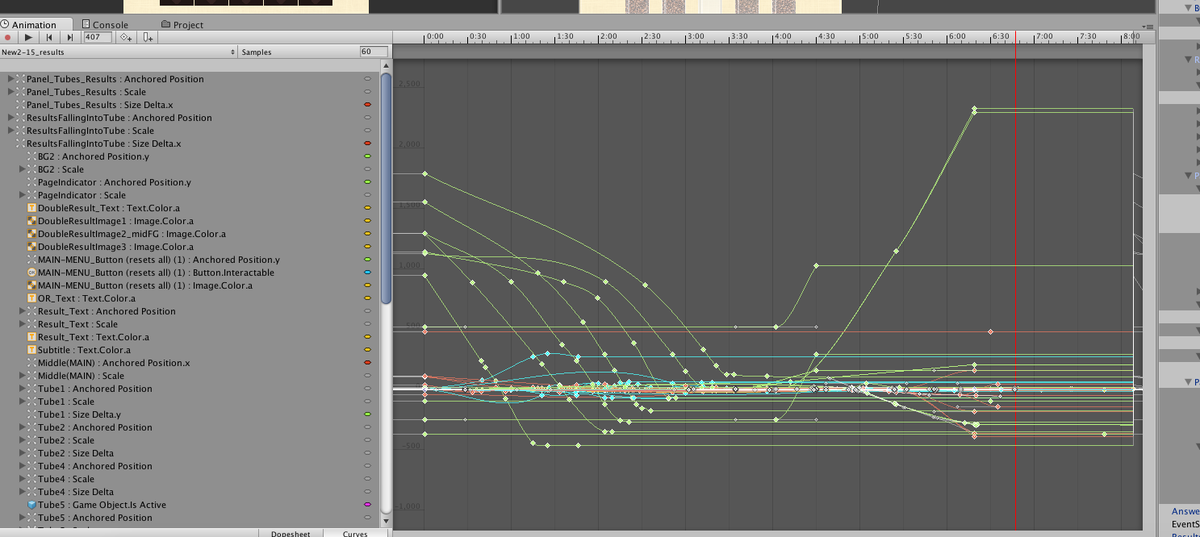Click Button icon beside Button.Interactable row
This screenshot has width=1200, height=537.
click(32, 272)
